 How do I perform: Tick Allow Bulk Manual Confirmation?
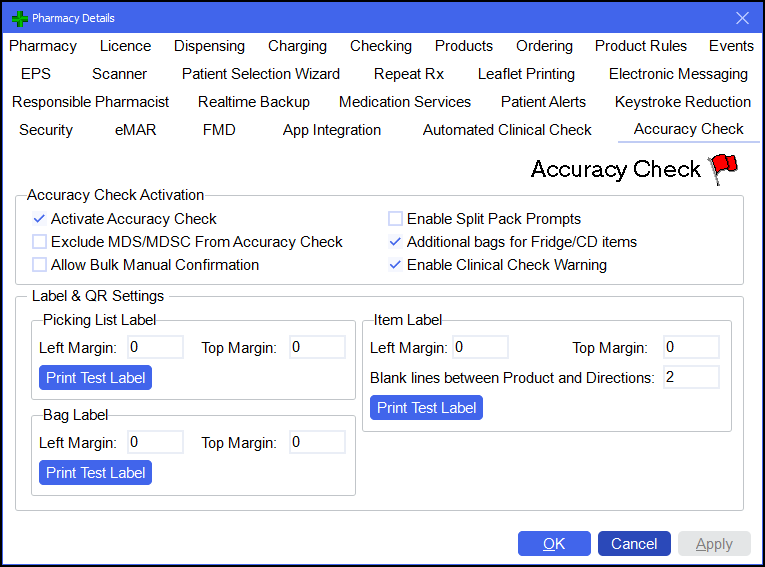coord(40,265)
